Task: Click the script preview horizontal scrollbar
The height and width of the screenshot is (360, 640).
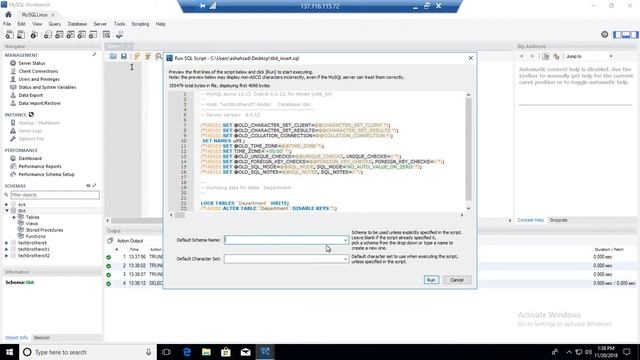Action: click(180, 215)
